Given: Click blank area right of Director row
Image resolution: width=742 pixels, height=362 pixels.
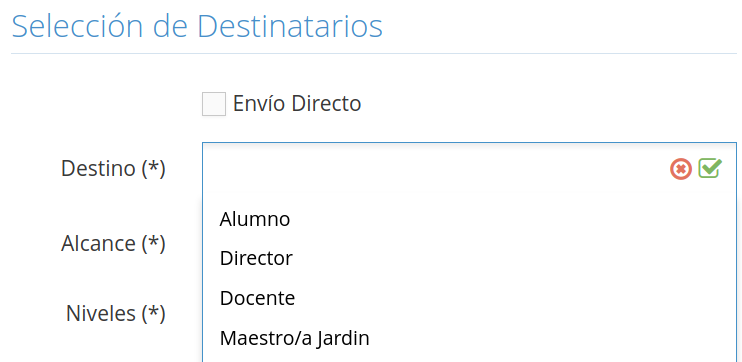Looking at the screenshot, I should pyautogui.click(x=513, y=258).
